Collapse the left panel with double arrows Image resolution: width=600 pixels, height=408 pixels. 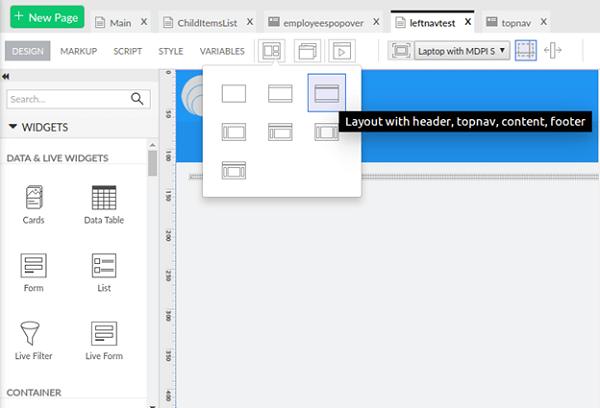pos(5,77)
